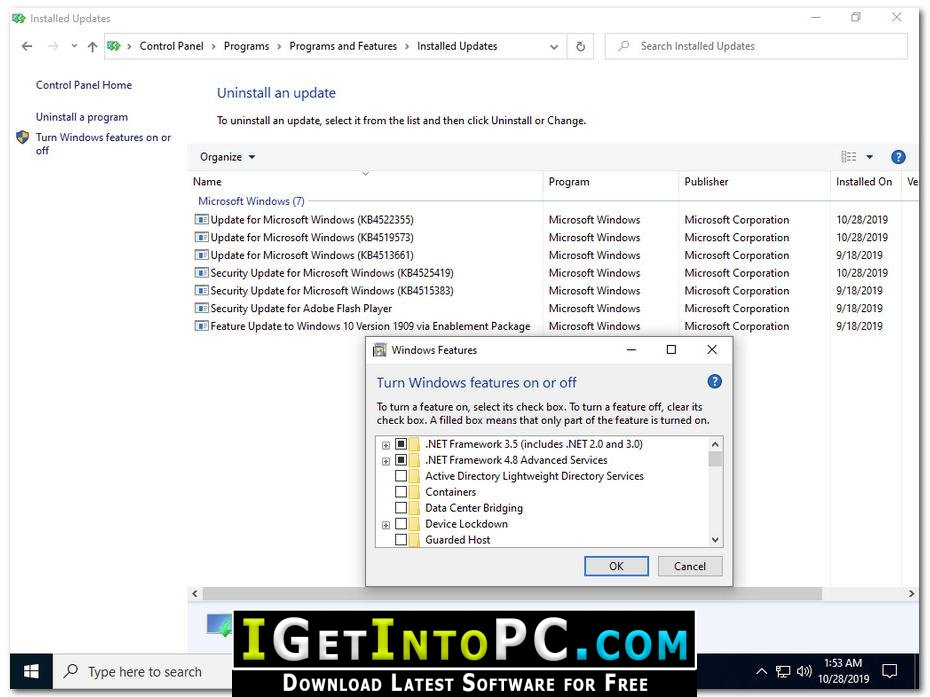Click the Windows Start button

click(31, 671)
